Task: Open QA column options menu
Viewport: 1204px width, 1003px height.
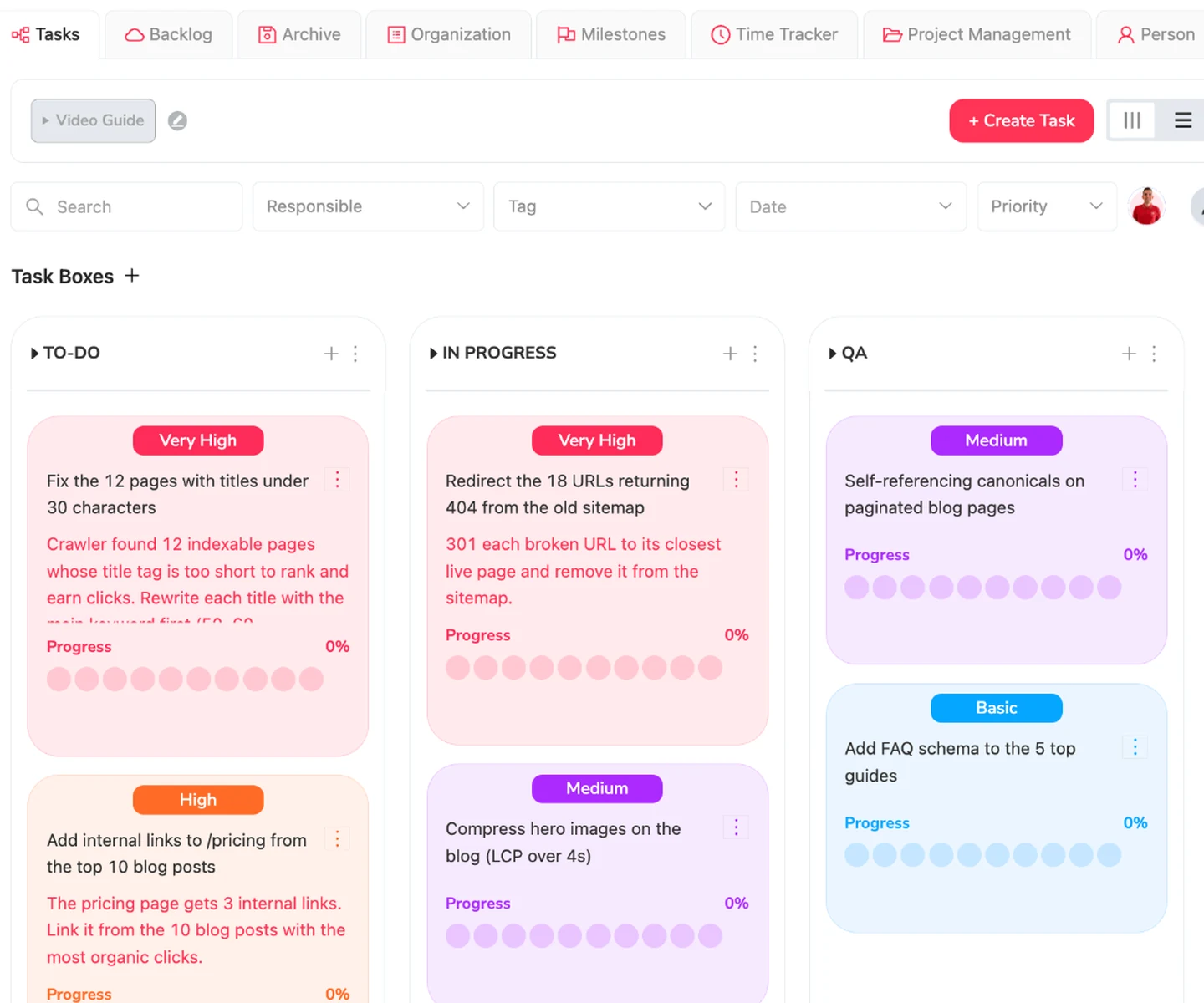Action: [1154, 354]
